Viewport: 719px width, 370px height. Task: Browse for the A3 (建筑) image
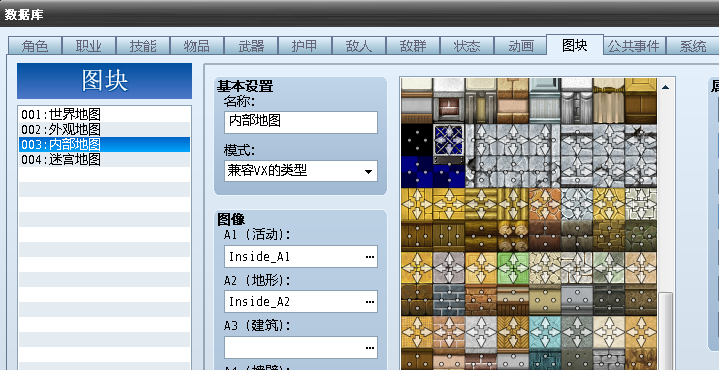coord(370,348)
